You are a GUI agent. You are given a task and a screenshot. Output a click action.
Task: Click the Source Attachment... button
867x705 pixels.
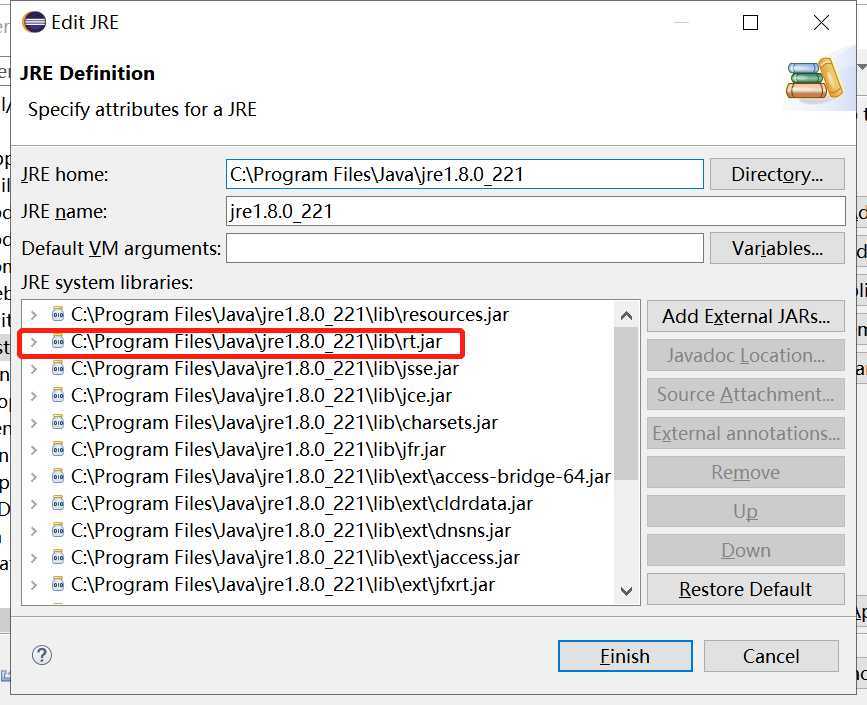tap(746, 394)
